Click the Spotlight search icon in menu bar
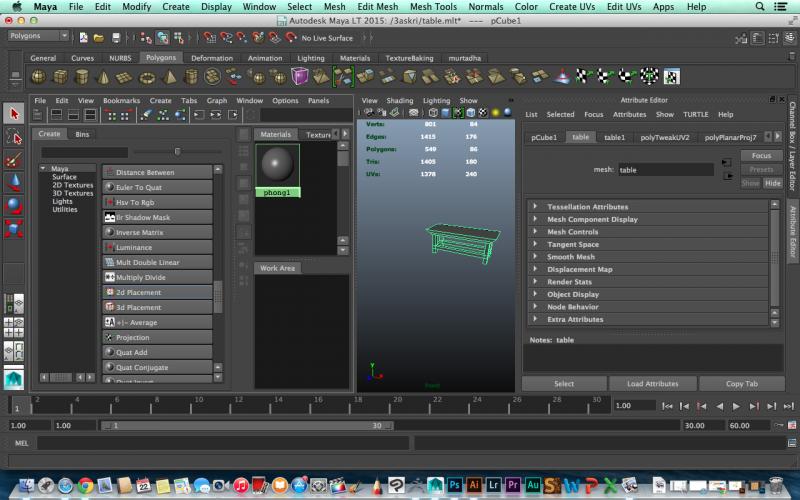 (760, 7)
